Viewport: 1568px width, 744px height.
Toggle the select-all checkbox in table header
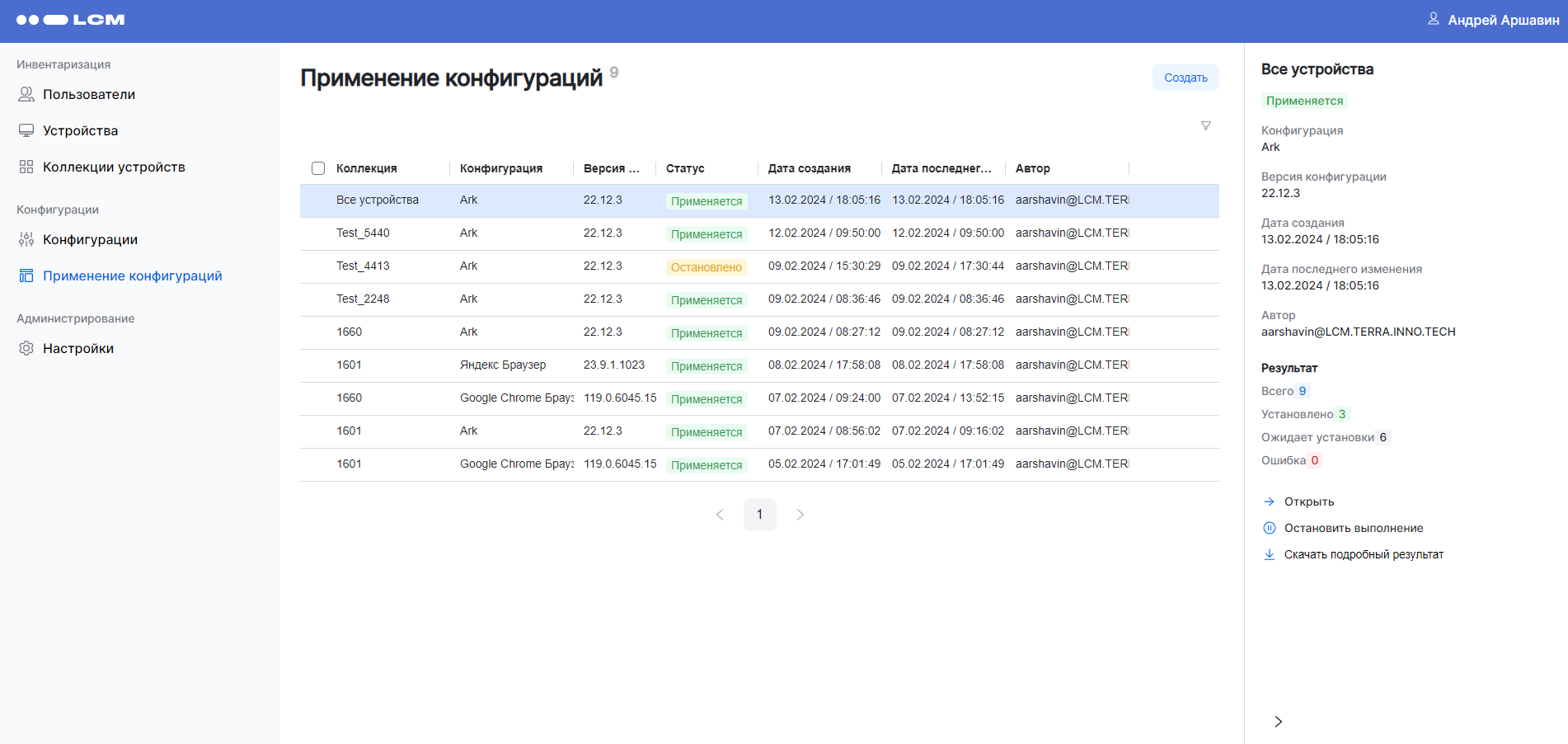click(x=318, y=169)
